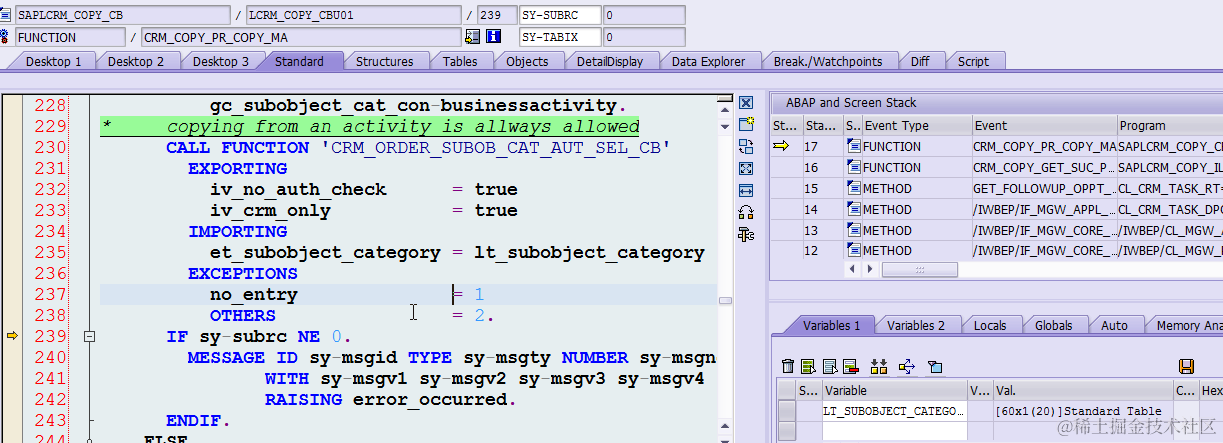Click the event icon in stack row 16

coord(853,167)
